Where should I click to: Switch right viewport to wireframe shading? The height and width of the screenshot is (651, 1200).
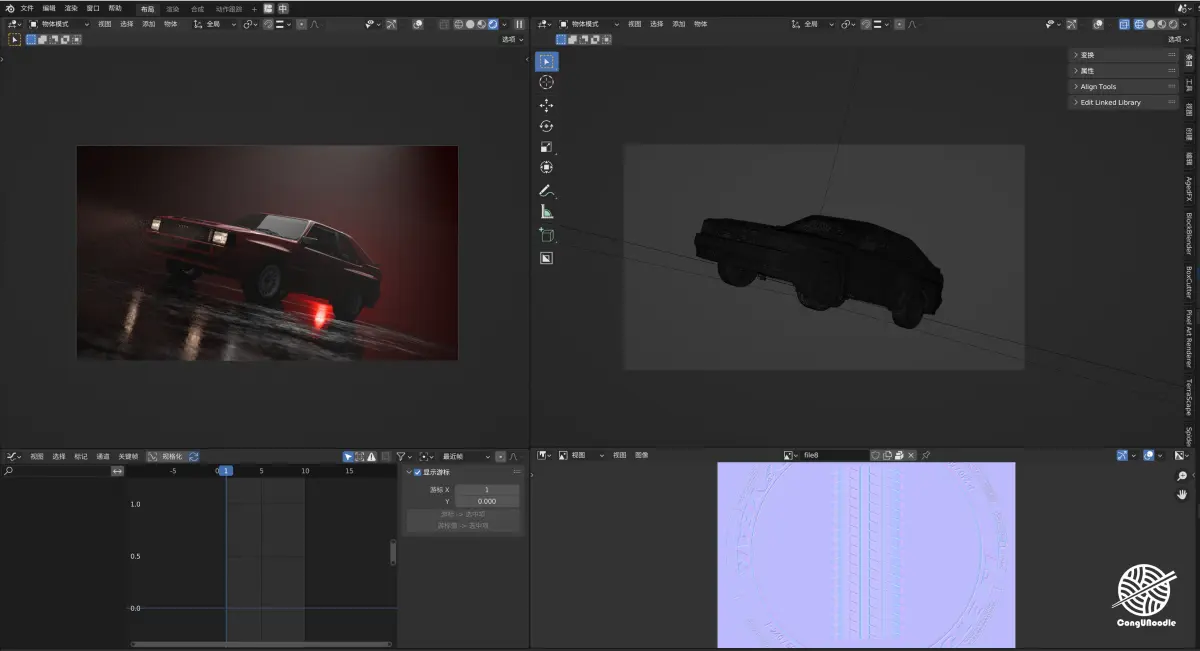pyautogui.click(x=1138, y=24)
